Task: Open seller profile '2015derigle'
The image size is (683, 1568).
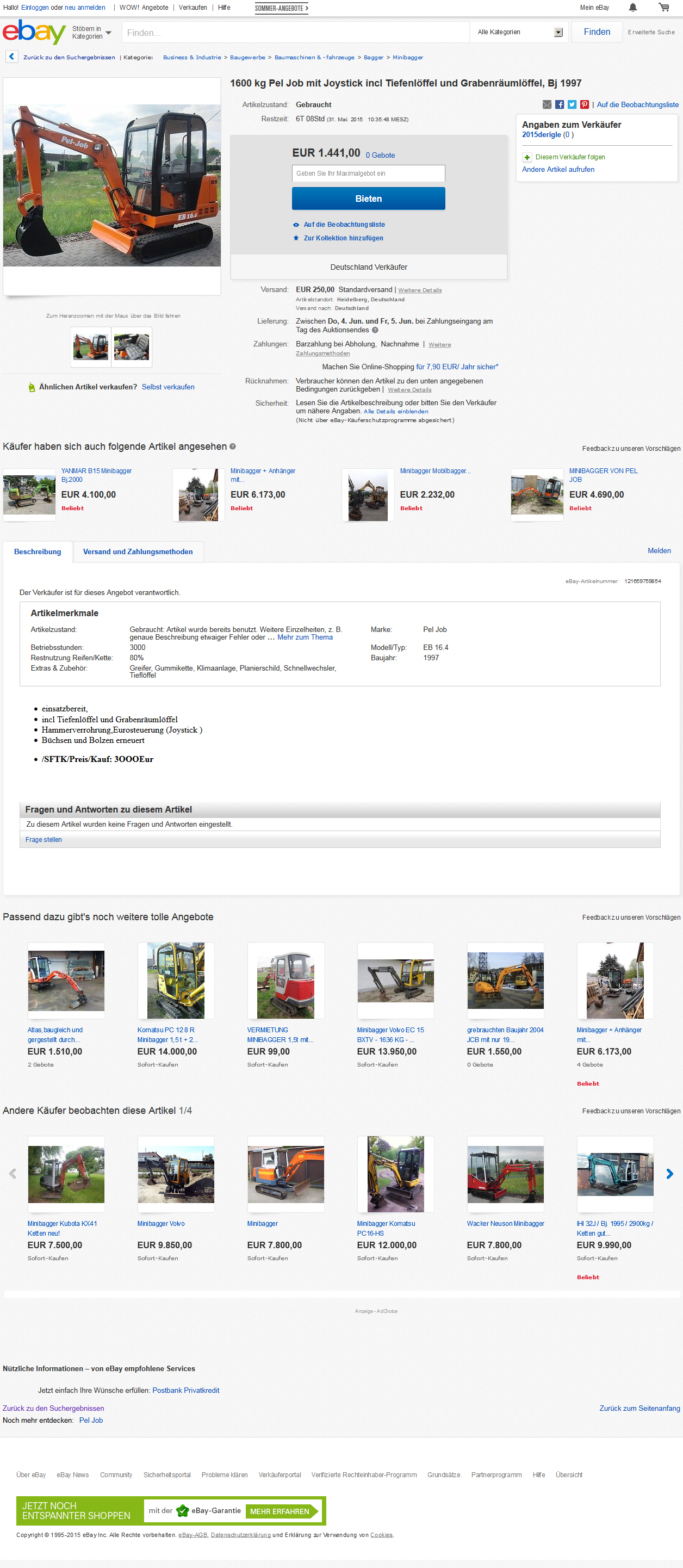Action: (x=541, y=135)
